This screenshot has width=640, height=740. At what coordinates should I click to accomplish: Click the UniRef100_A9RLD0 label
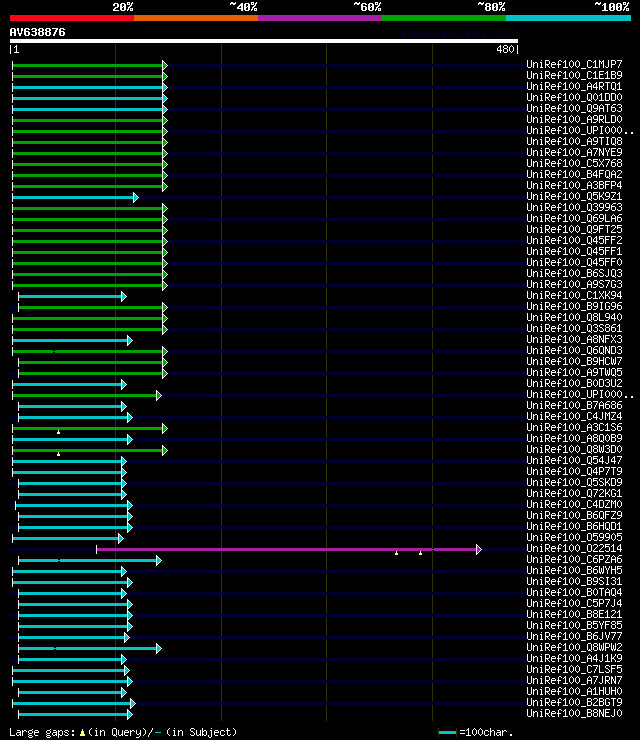[x=574, y=119]
